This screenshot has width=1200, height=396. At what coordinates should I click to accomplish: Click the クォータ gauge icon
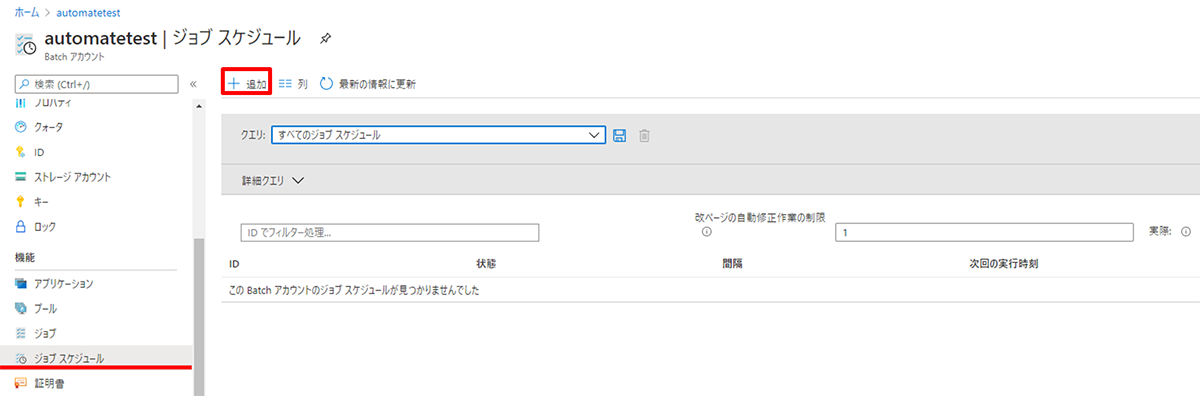(x=21, y=127)
